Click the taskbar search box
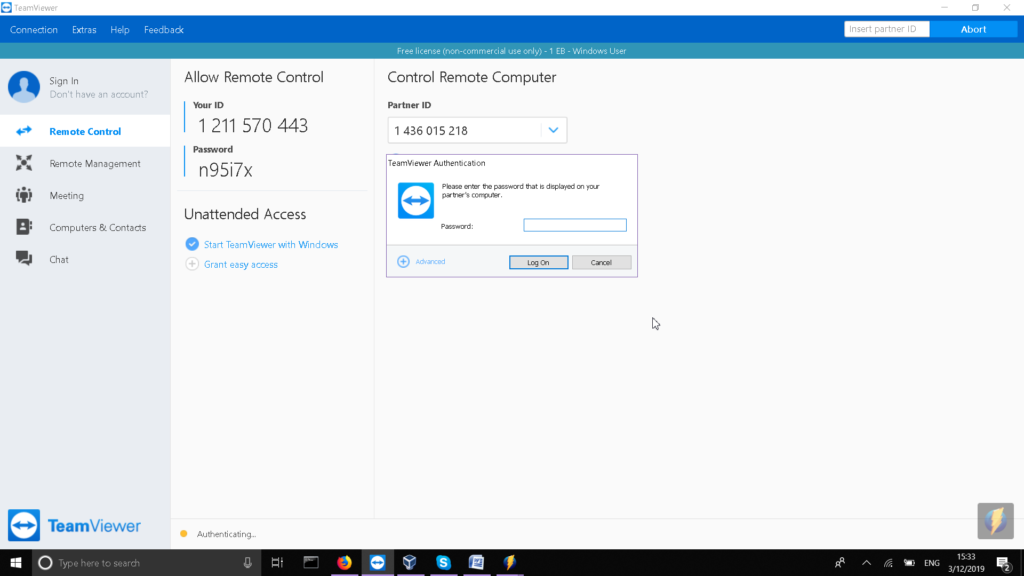The height and width of the screenshot is (576, 1024). [147, 562]
